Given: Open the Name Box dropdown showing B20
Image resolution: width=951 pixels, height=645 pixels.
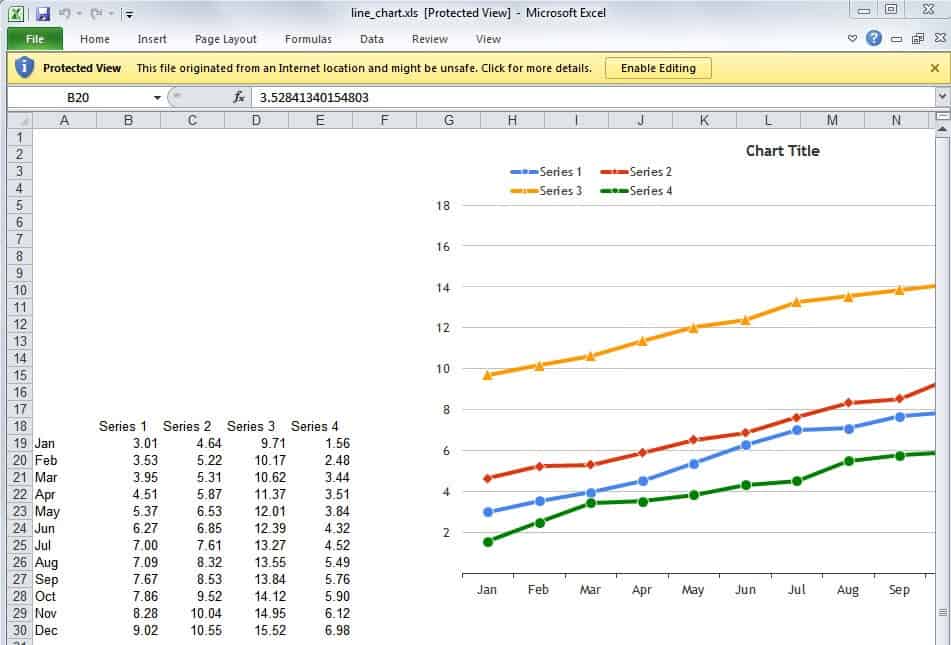Looking at the screenshot, I should pyautogui.click(x=156, y=99).
